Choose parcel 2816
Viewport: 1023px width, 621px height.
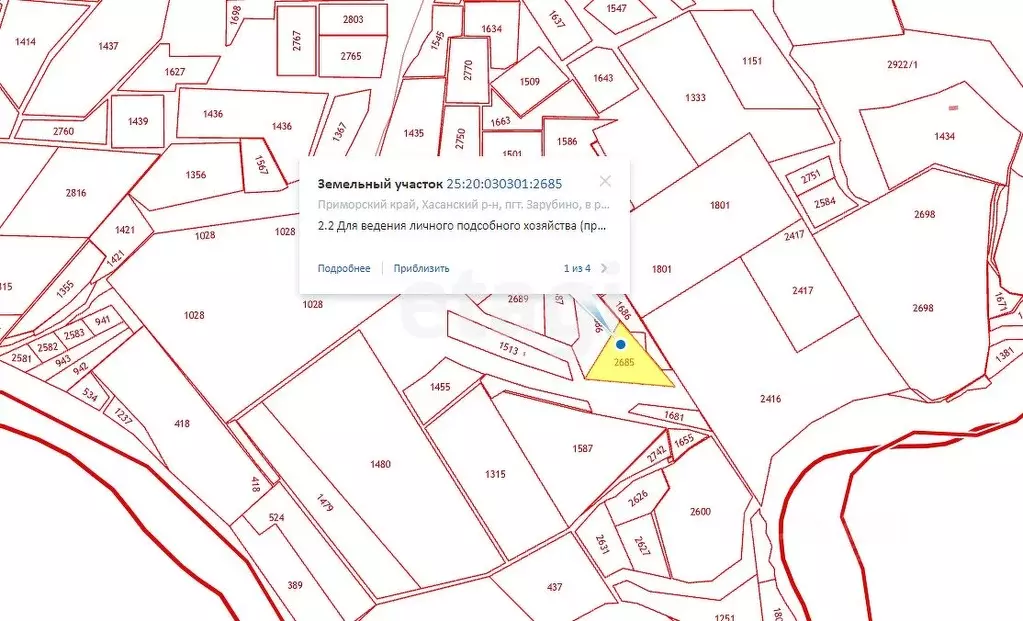click(76, 193)
